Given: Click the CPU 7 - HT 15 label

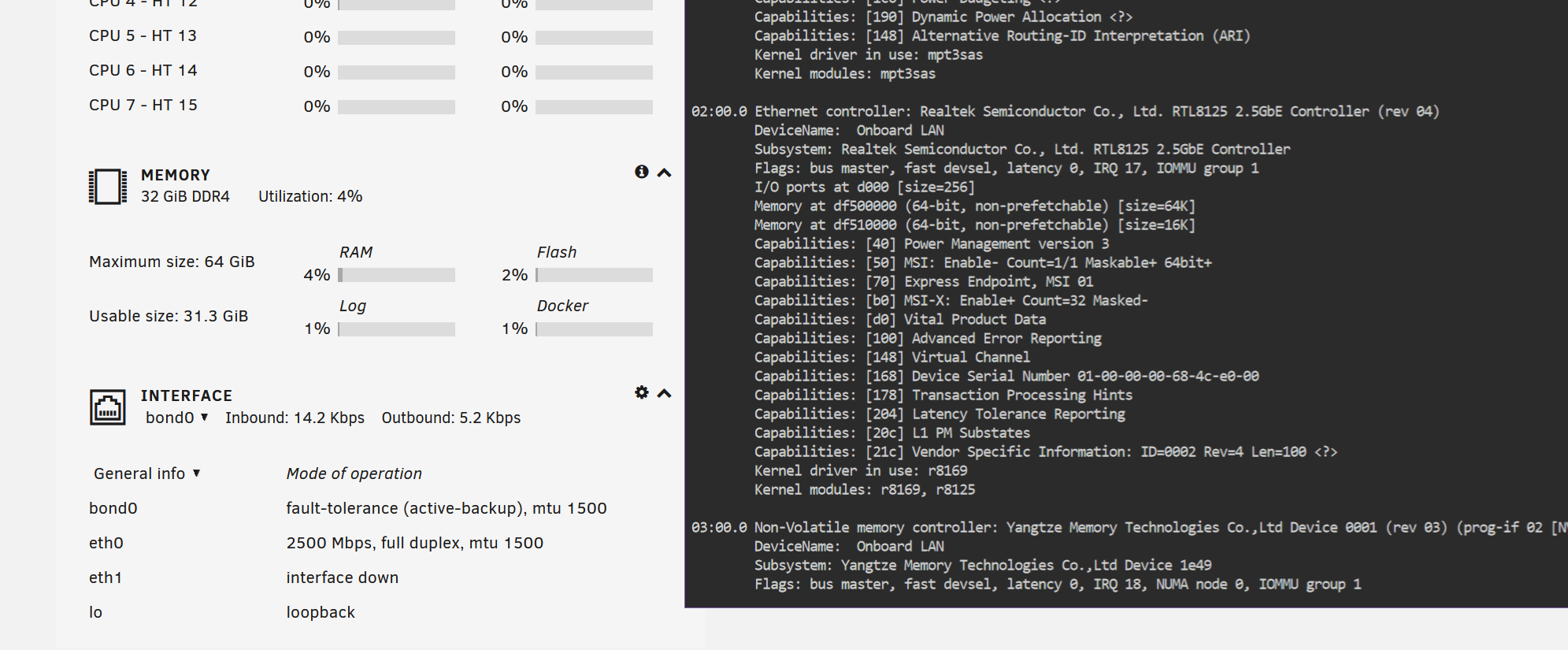Looking at the screenshot, I should [x=143, y=105].
